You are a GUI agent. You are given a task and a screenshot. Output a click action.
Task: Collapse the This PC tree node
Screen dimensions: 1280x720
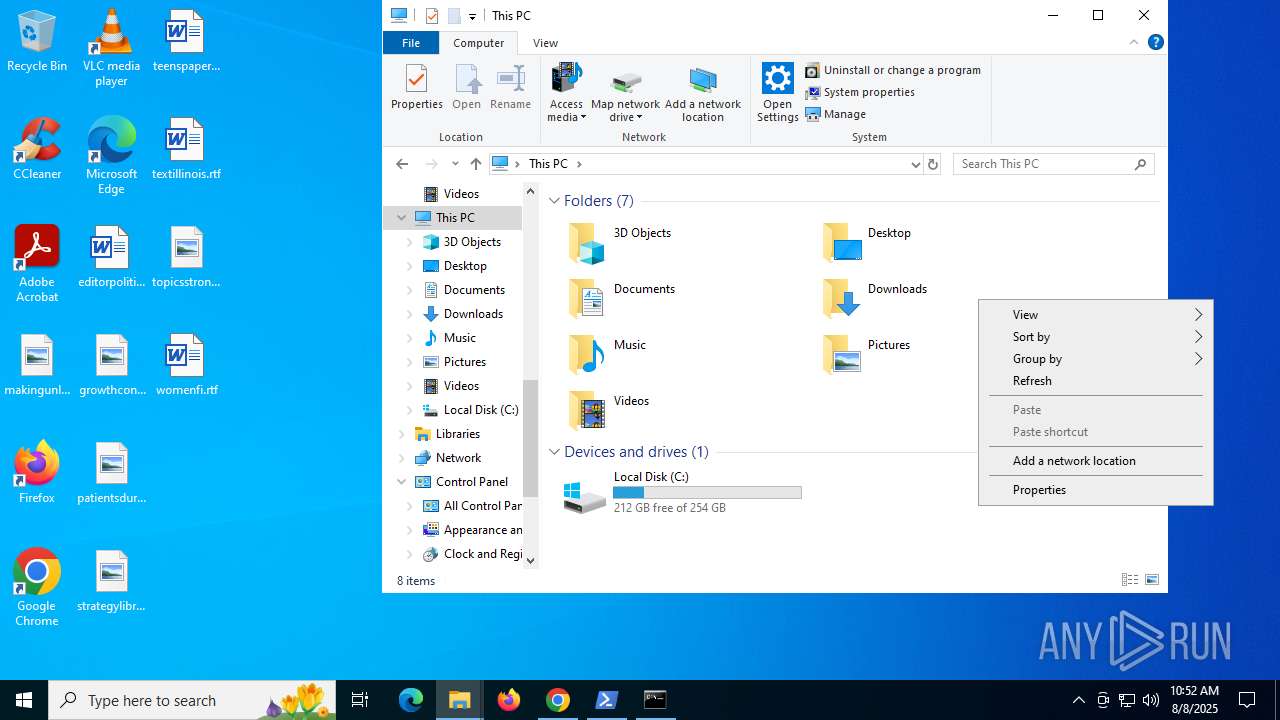(401, 218)
